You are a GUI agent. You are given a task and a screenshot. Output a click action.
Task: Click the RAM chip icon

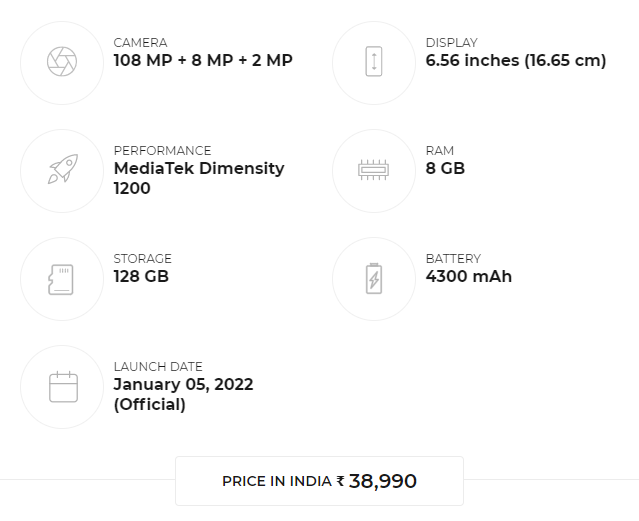pos(374,170)
